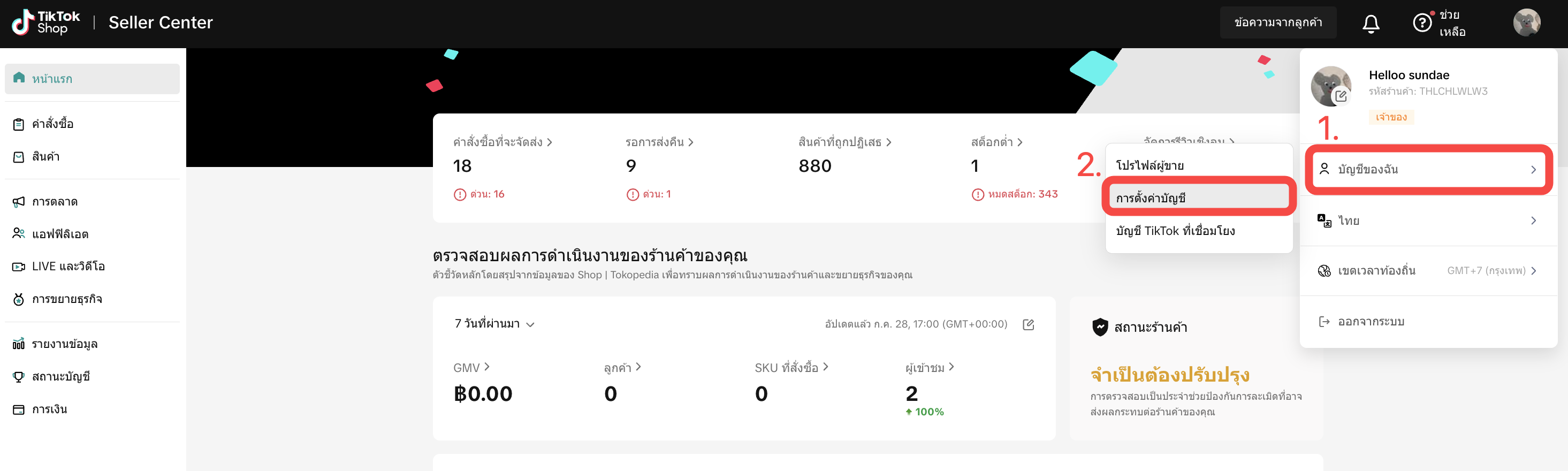1568x471 pixels.
Task: Open the บัญชีของฉัน account menu item
Action: (1427, 169)
